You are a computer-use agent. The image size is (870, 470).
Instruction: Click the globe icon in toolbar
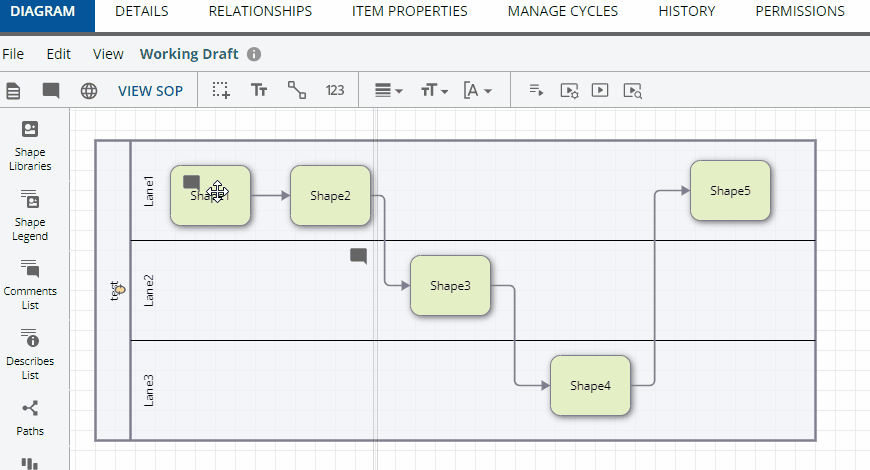pyautogui.click(x=89, y=90)
